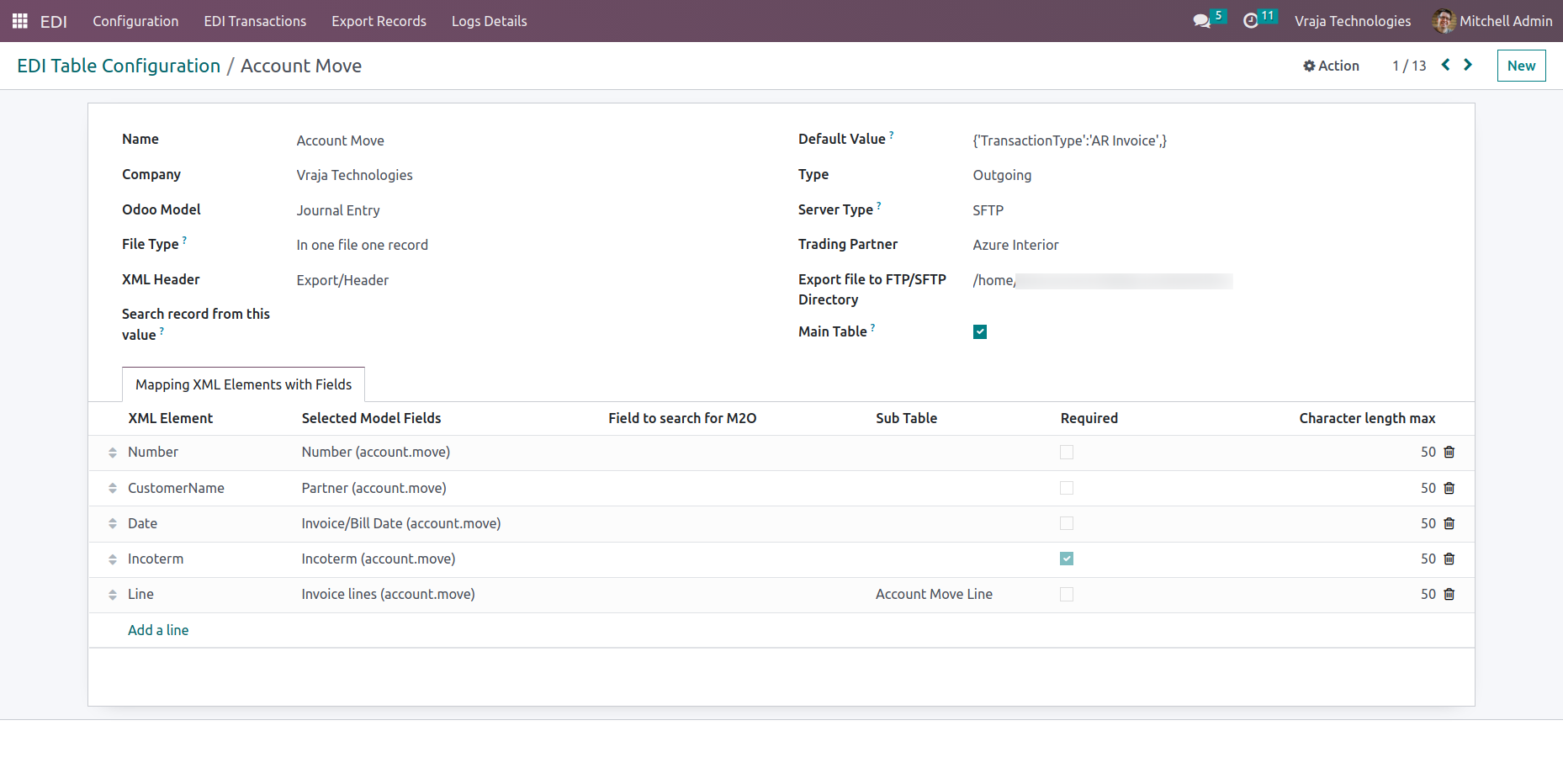Delete the Number row trash icon
The height and width of the screenshot is (784, 1563).
point(1449,452)
